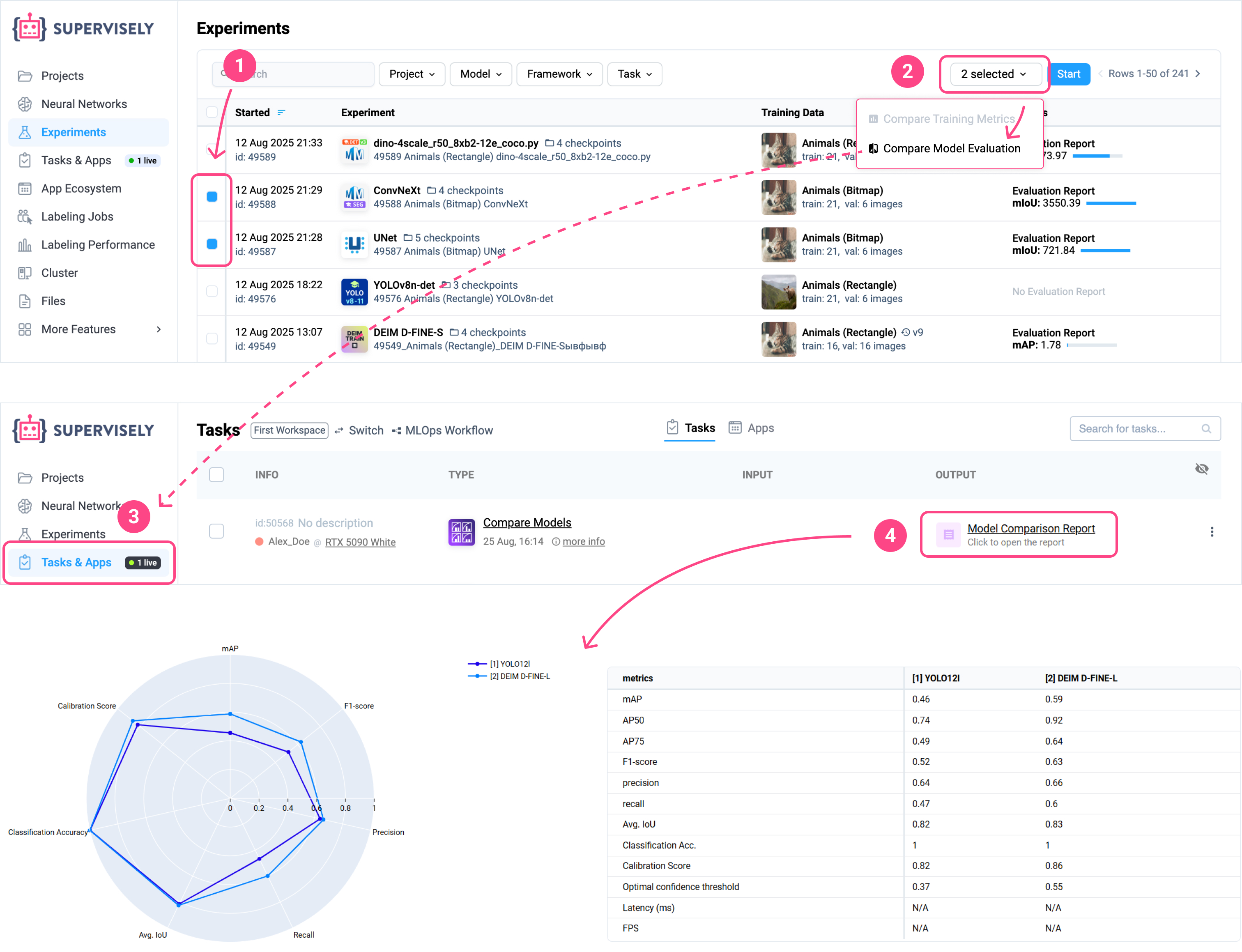Click the Search for tasks input field
Image resolution: width=1242 pixels, height=952 pixels.
[1138, 428]
